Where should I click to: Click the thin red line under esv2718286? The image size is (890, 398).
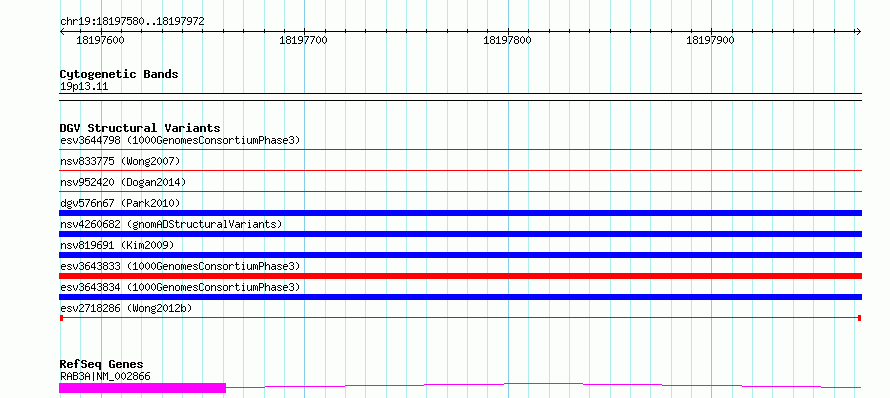coord(460,318)
